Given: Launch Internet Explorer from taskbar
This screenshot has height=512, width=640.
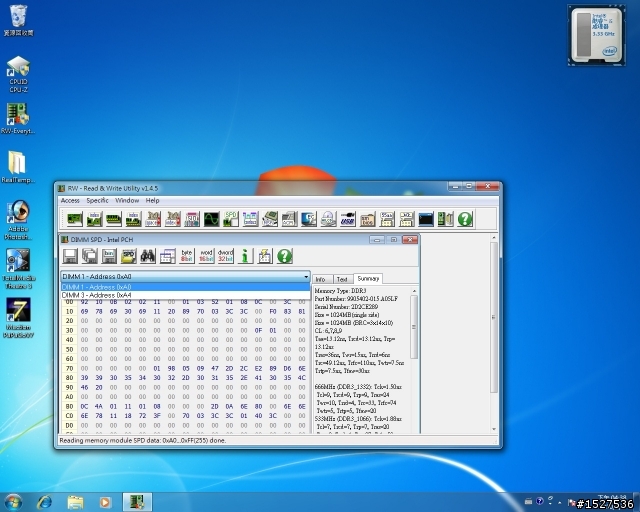Looking at the screenshot, I should point(44,502).
